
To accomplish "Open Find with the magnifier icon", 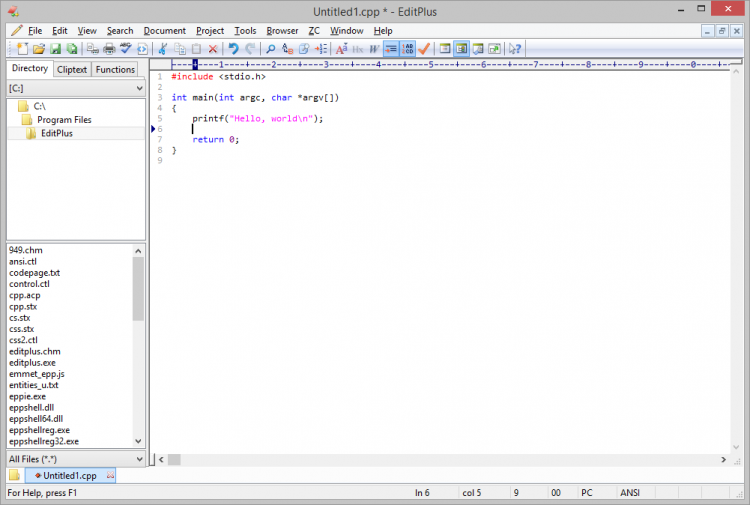I will [x=270, y=48].
